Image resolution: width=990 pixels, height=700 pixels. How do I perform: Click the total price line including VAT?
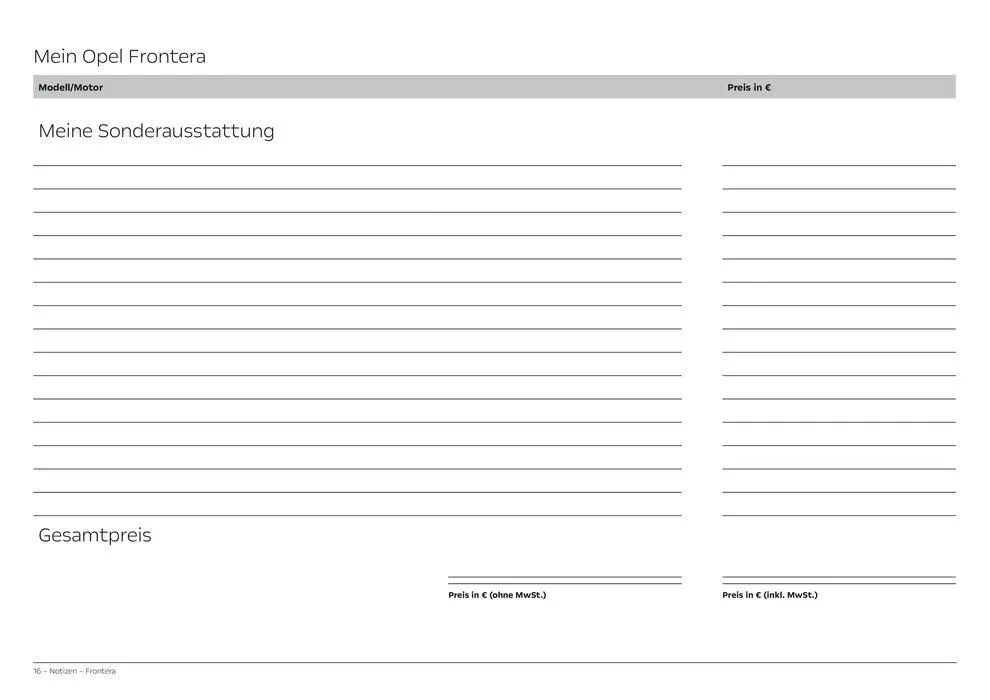pos(838,580)
